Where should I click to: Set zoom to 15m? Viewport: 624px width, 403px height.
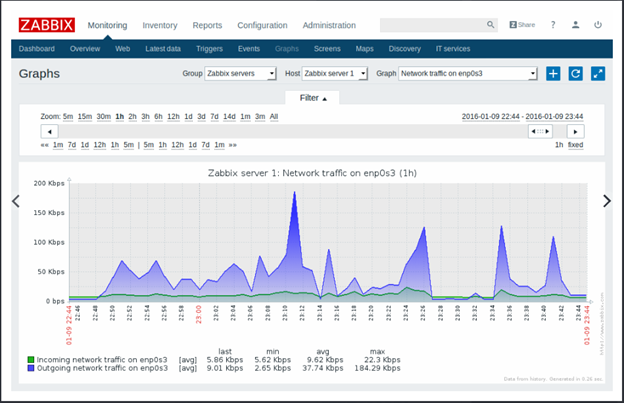click(85, 117)
